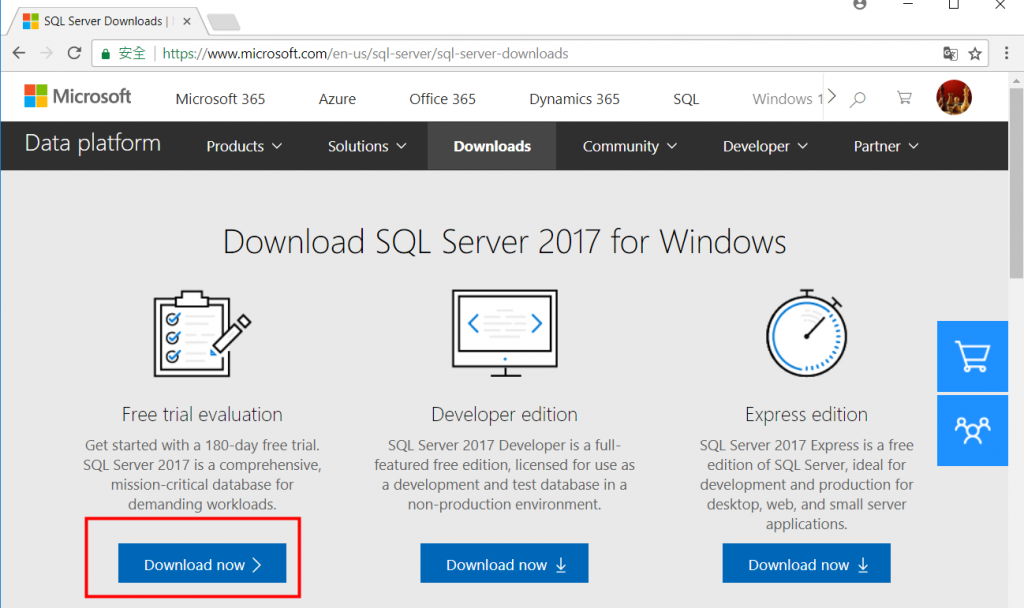Open the search magnifier icon
Image resolution: width=1024 pixels, height=608 pixels.
point(857,99)
